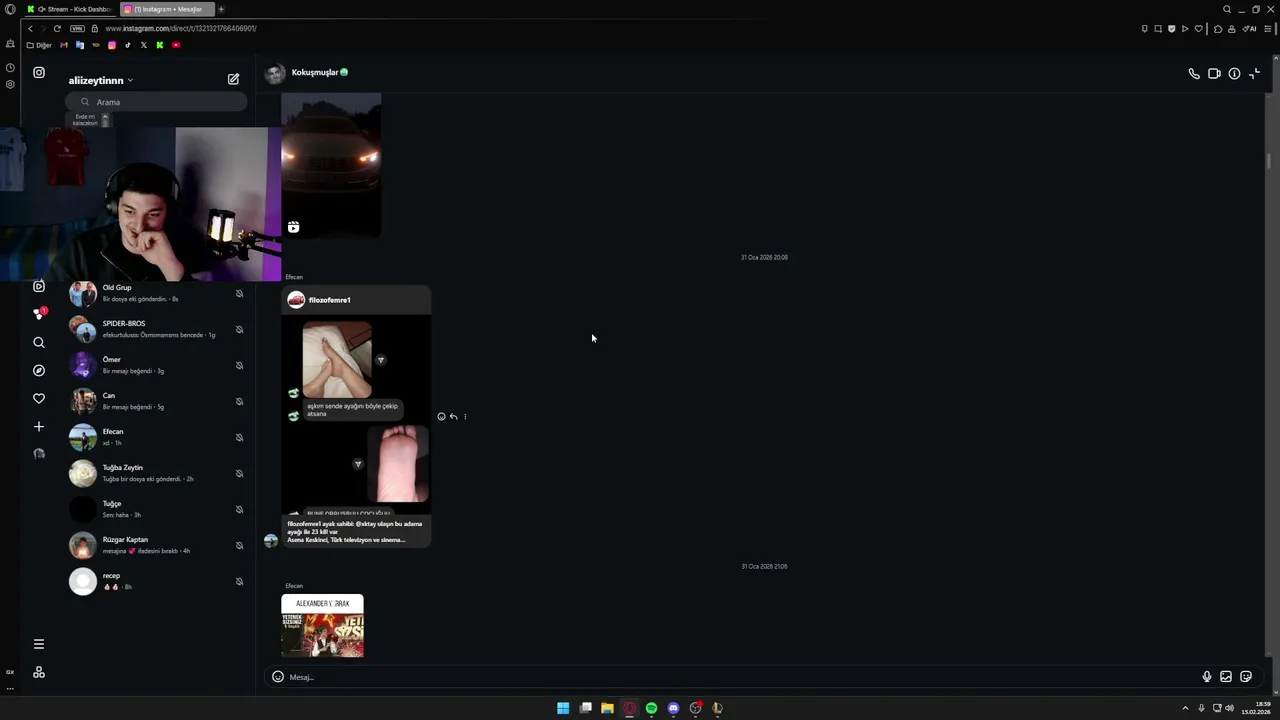Viewport: 1280px width, 720px height.
Task: Open Windows Start menu
Action: coord(563,708)
